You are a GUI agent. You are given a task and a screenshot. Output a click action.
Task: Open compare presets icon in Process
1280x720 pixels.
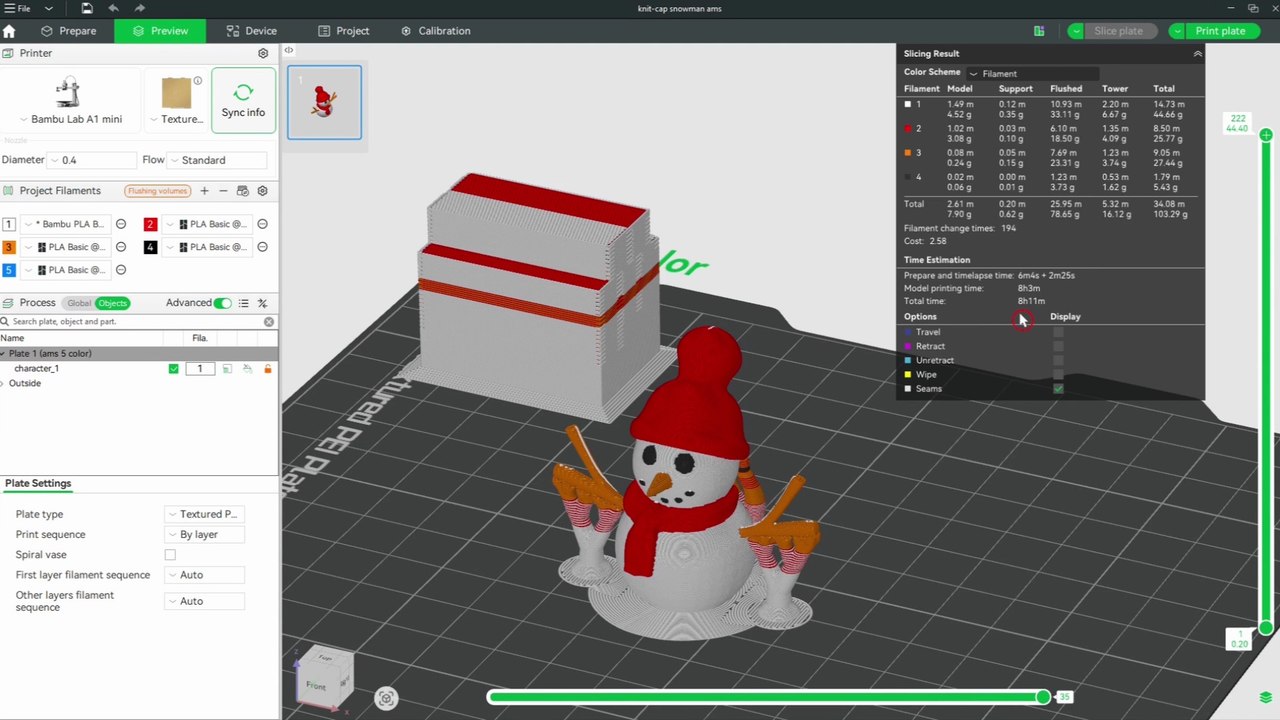pyautogui.click(x=263, y=303)
